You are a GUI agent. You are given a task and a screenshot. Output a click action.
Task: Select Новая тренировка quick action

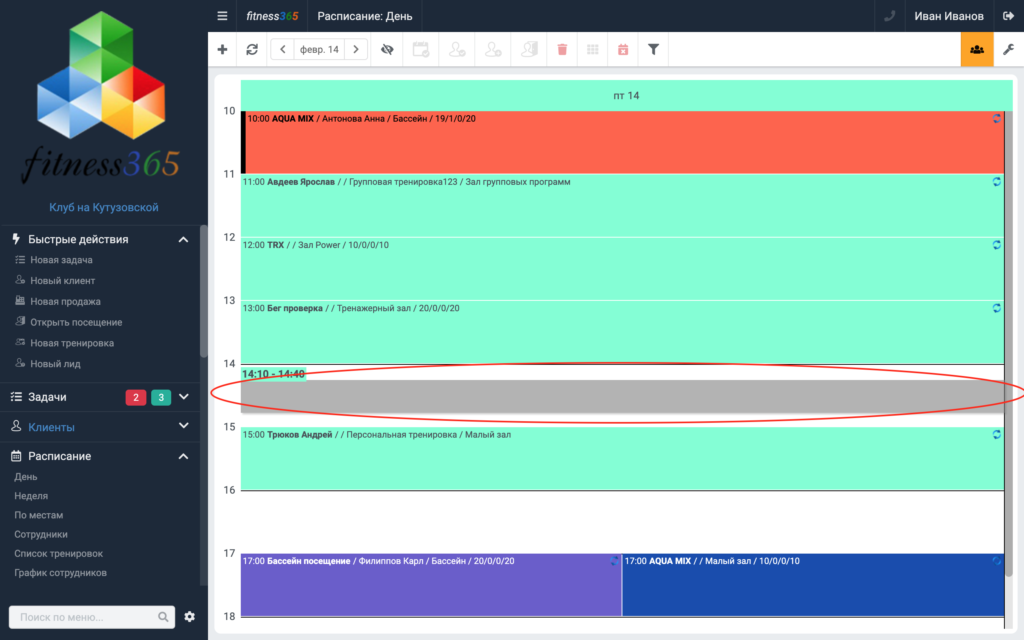click(x=72, y=344)
